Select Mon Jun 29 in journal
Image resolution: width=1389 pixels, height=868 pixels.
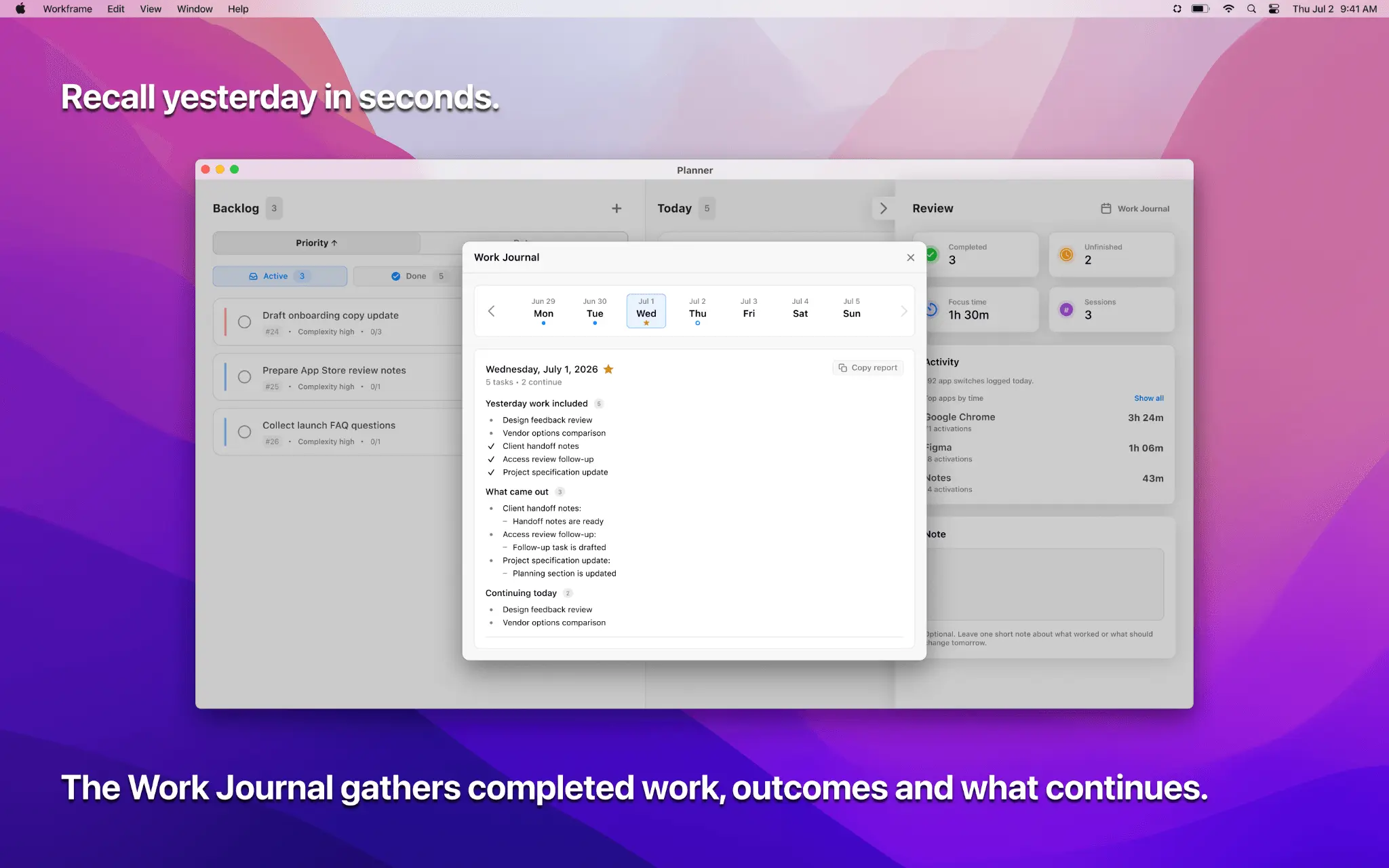[x=543, y=311]
